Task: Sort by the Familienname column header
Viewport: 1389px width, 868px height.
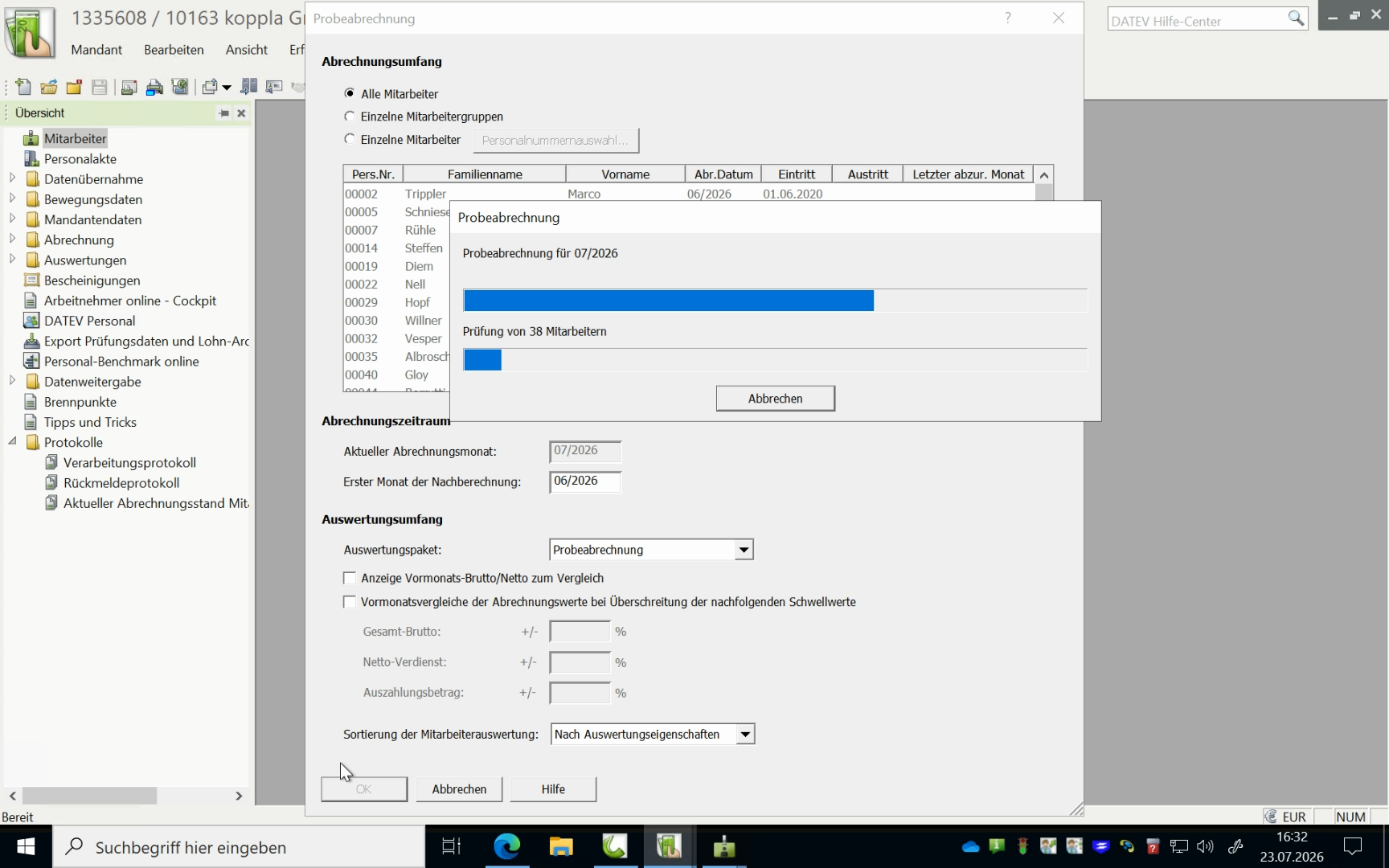Action: 485,174
